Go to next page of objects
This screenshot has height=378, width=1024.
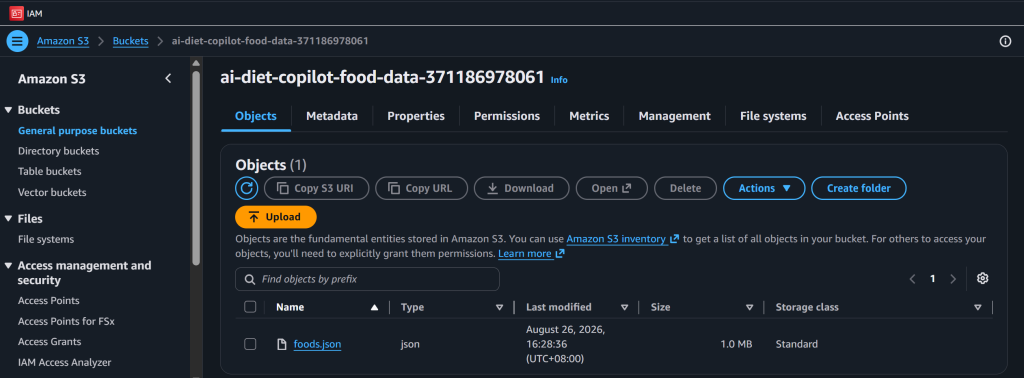click(x=953, y=279)
